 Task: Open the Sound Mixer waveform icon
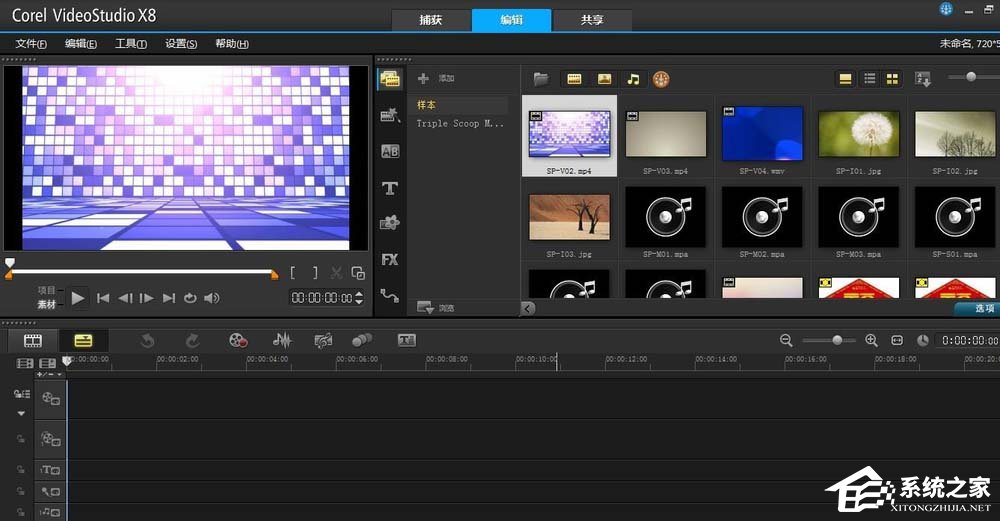click(x=283, y=341)
